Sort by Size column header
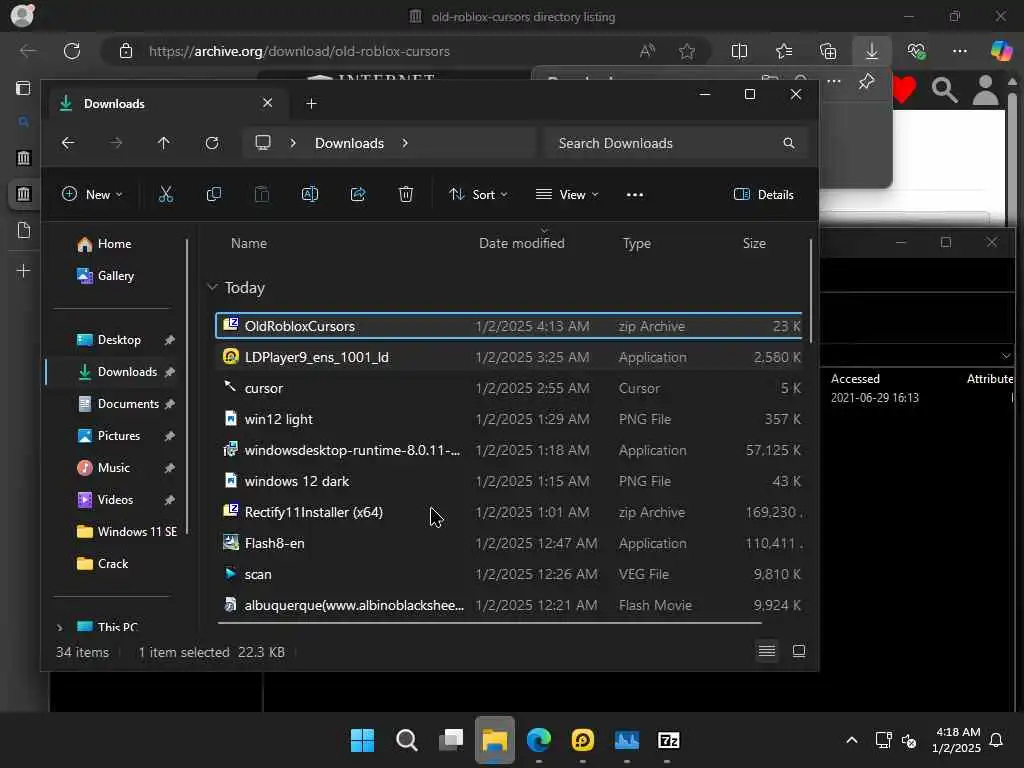This screenshot has width=1024, height=768. coord(754,243)
